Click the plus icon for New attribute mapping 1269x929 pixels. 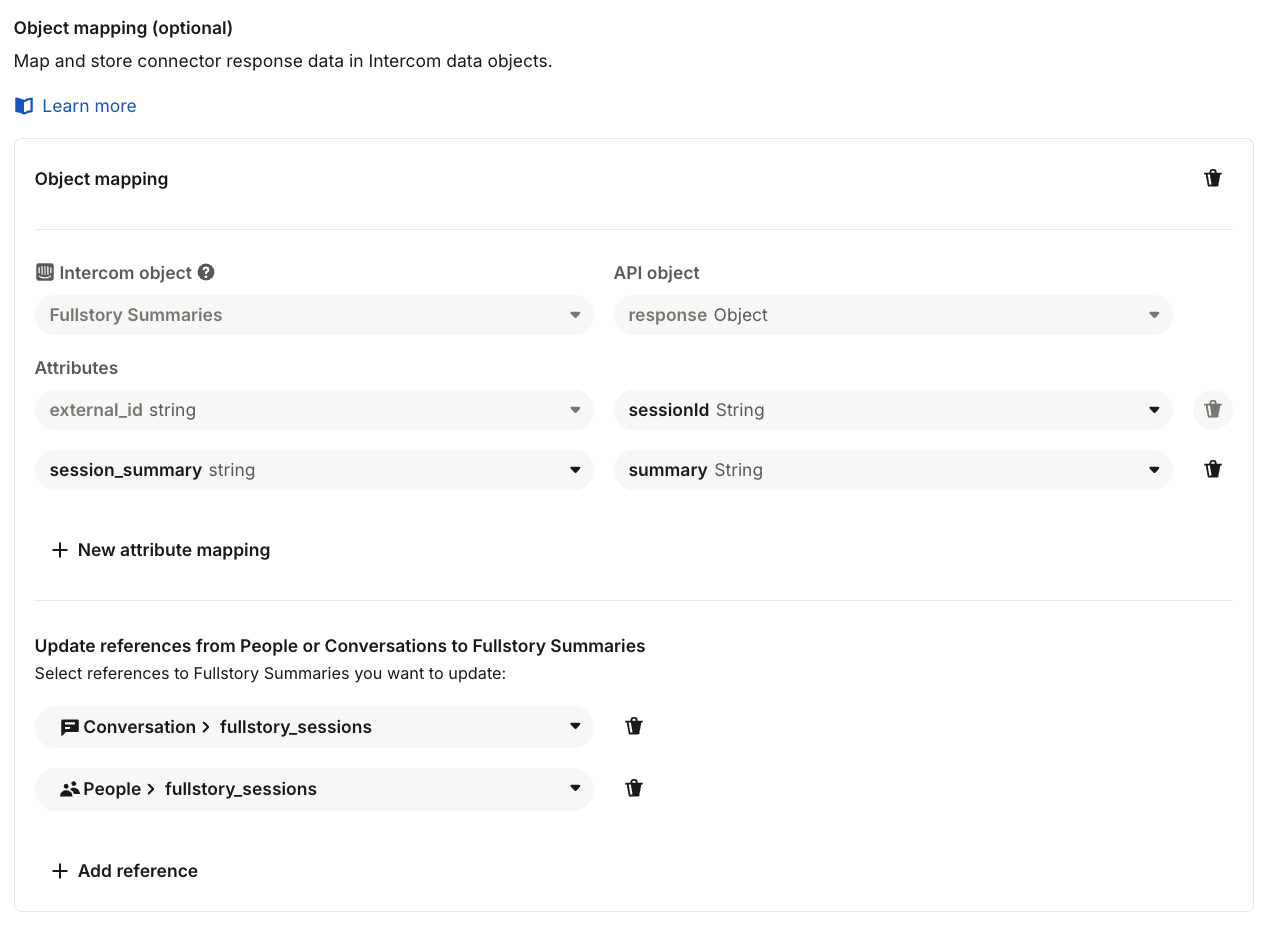tap(60, 550)
